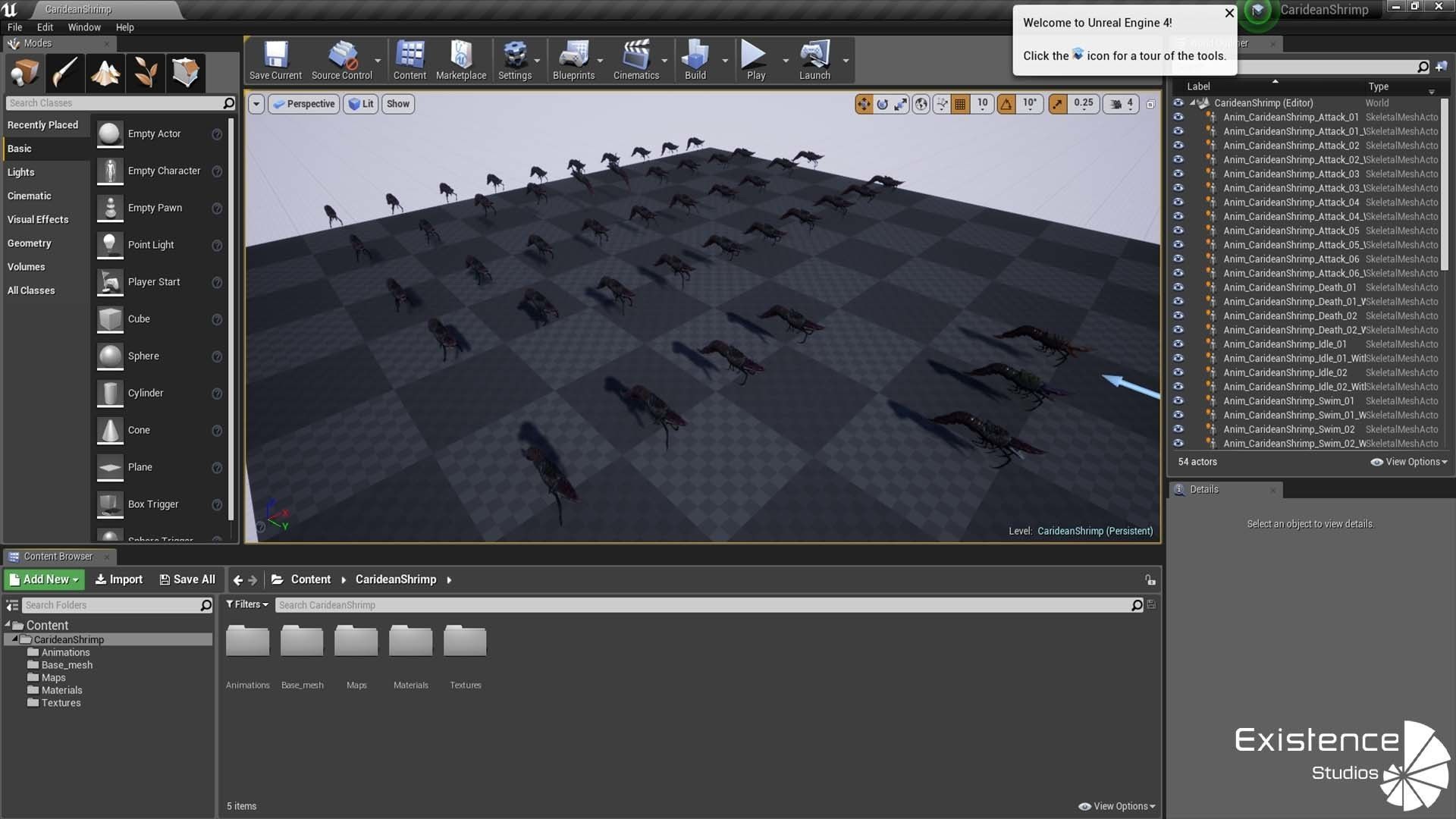Click the Show button in viewport
Image resolution: width=1456 pixels, height=819 pixels.
[x=398, y=104]
